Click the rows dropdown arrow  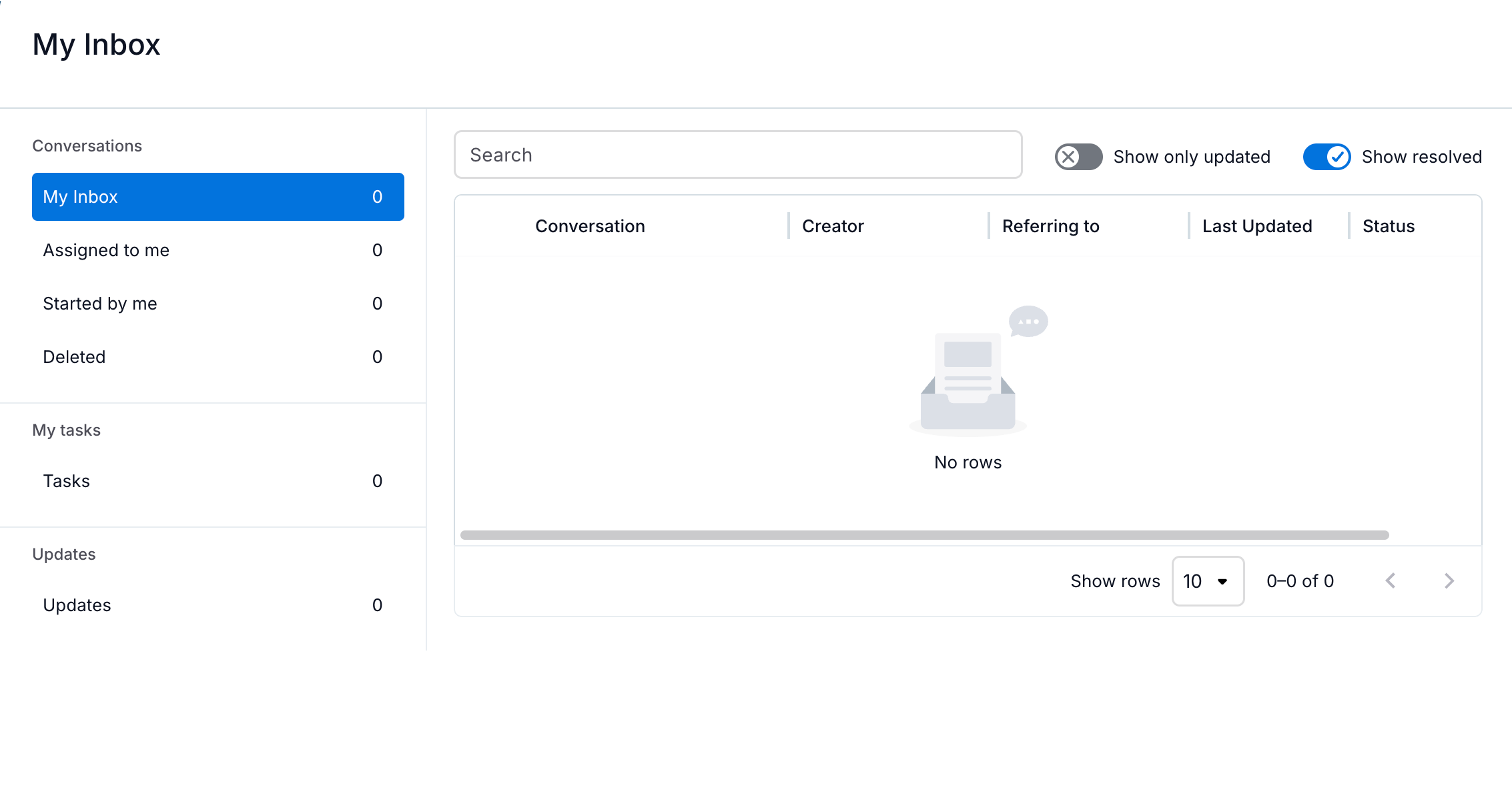coord(1222,582)
